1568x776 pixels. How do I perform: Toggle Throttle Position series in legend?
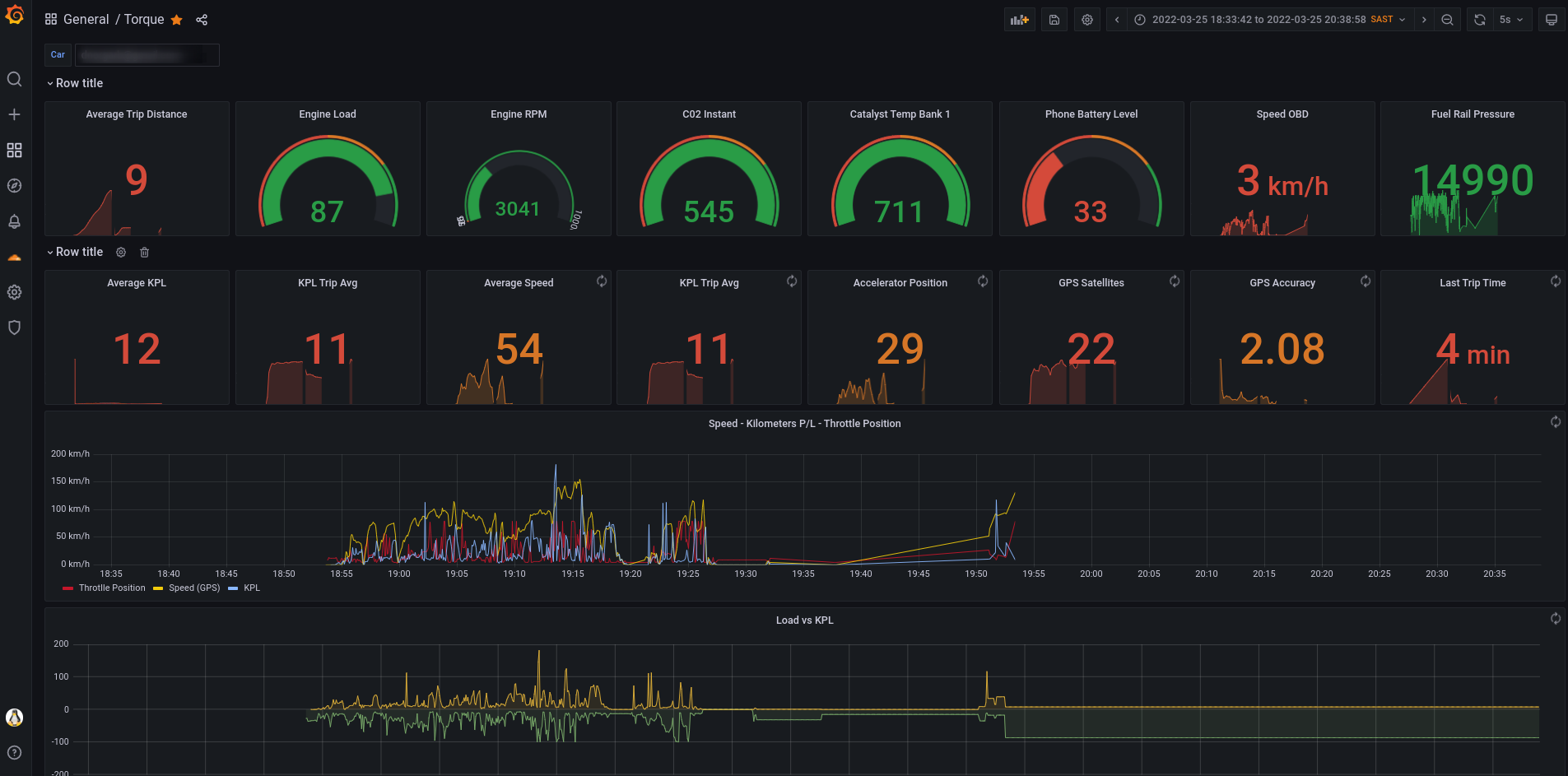click(x=111, y=588)
